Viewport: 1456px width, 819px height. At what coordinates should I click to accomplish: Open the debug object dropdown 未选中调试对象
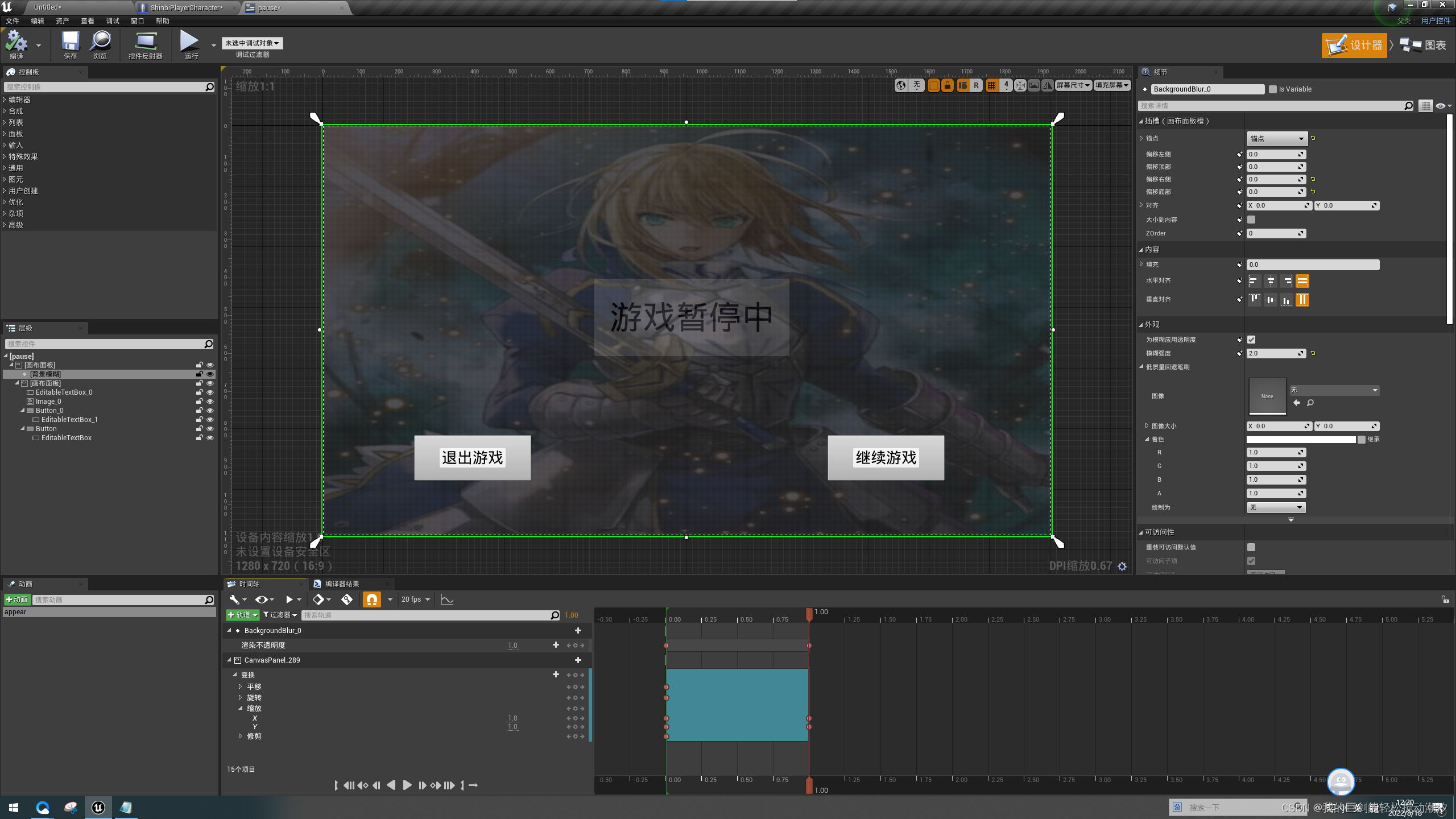252,43
